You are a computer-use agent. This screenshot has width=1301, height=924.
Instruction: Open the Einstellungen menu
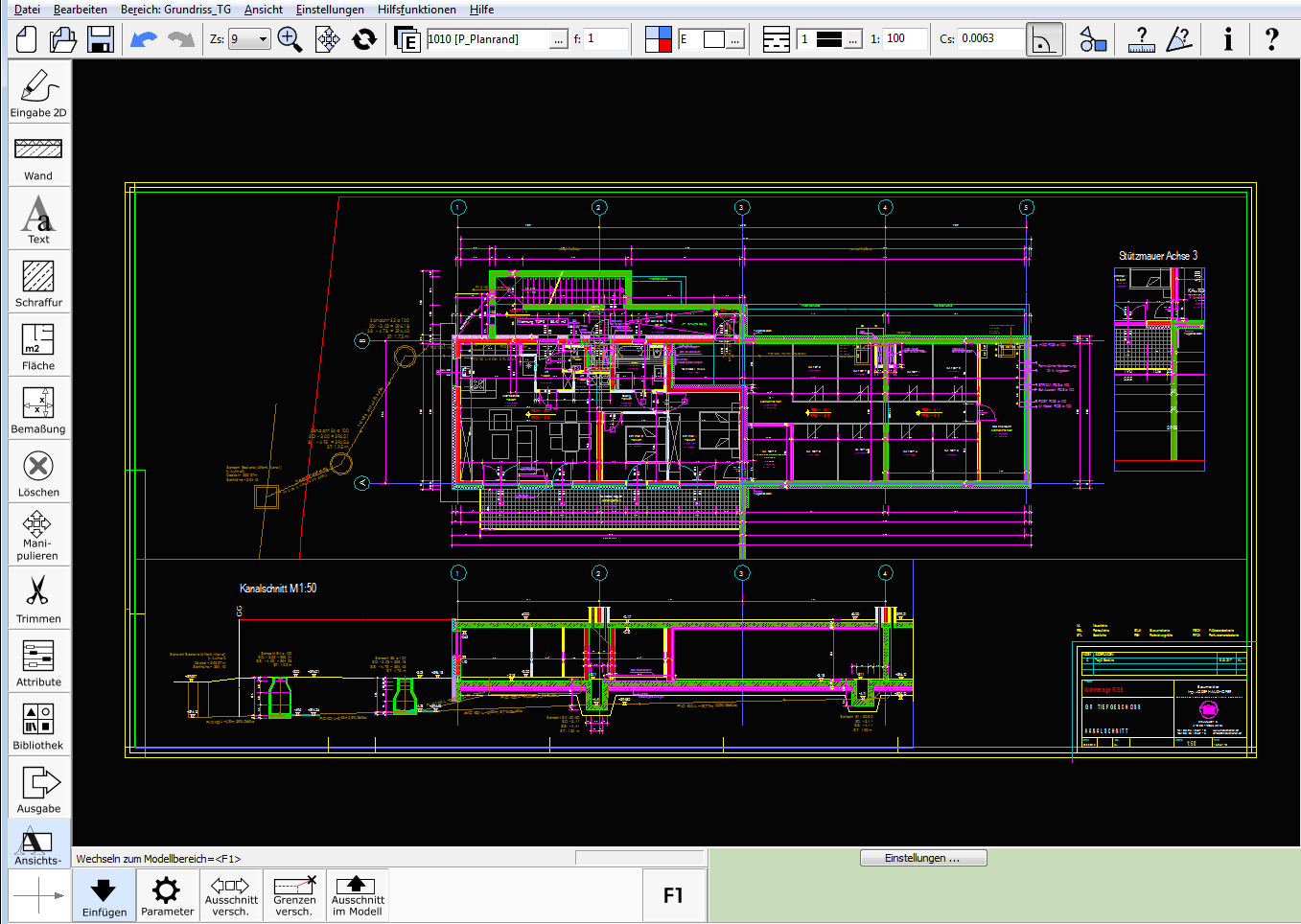pos(330,10)
